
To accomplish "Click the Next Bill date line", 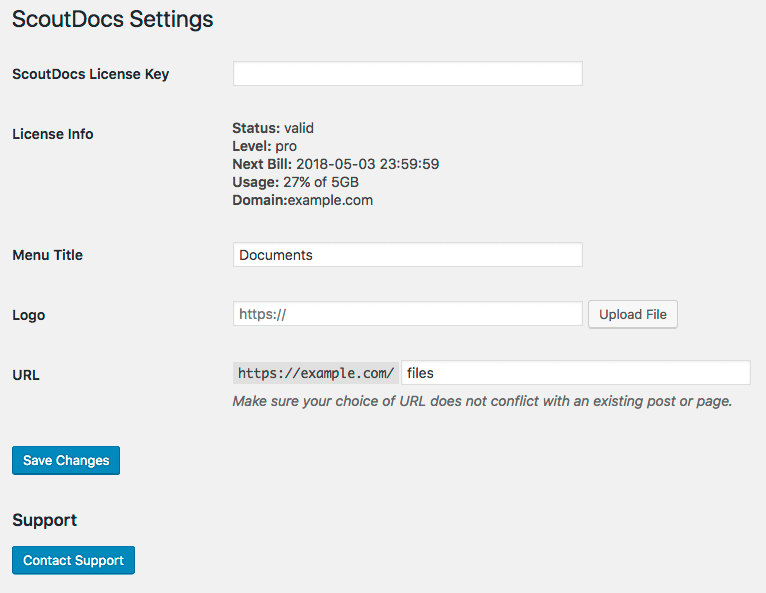I will coord(335,164).
